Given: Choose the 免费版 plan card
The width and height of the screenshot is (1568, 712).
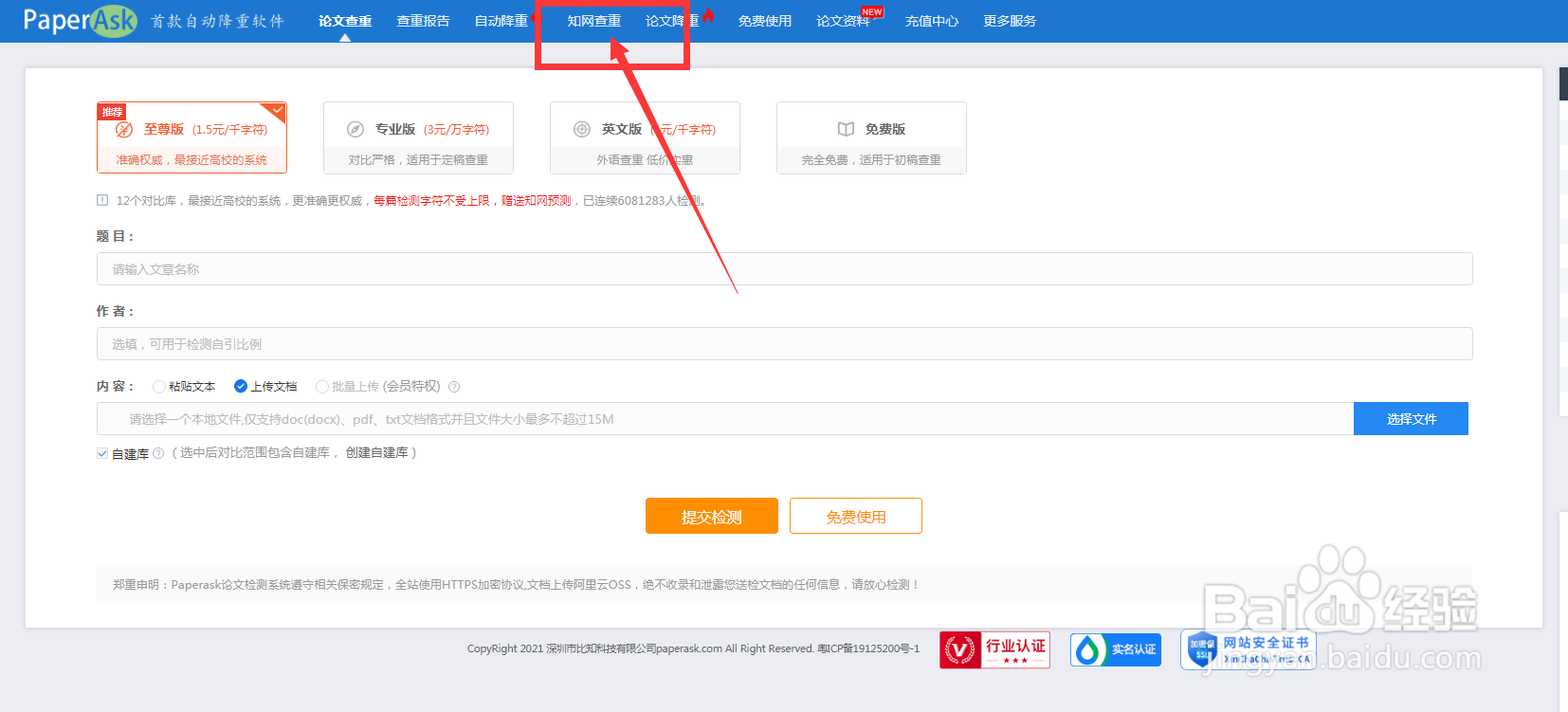Looking at the screenshot, I should click(871, 137).
